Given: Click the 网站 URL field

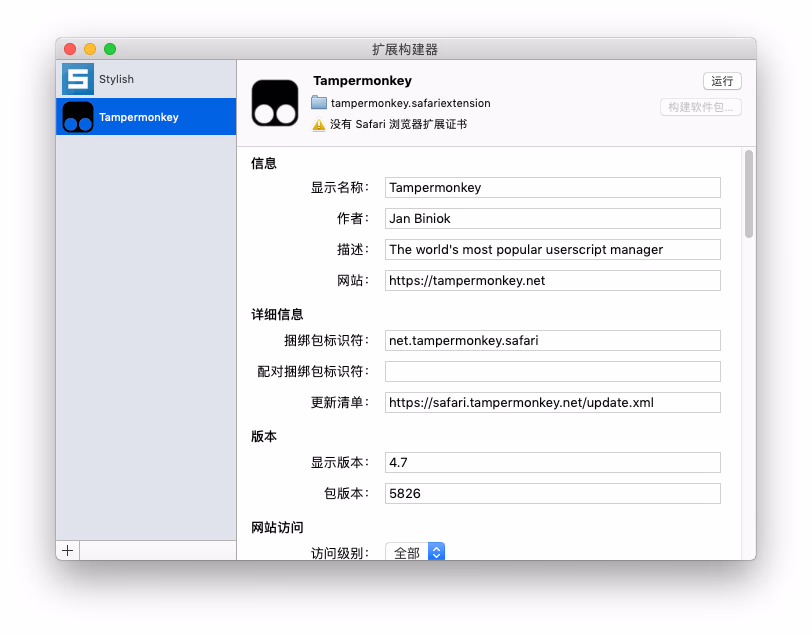Looking at the screenshot, I should click(552, 280).
